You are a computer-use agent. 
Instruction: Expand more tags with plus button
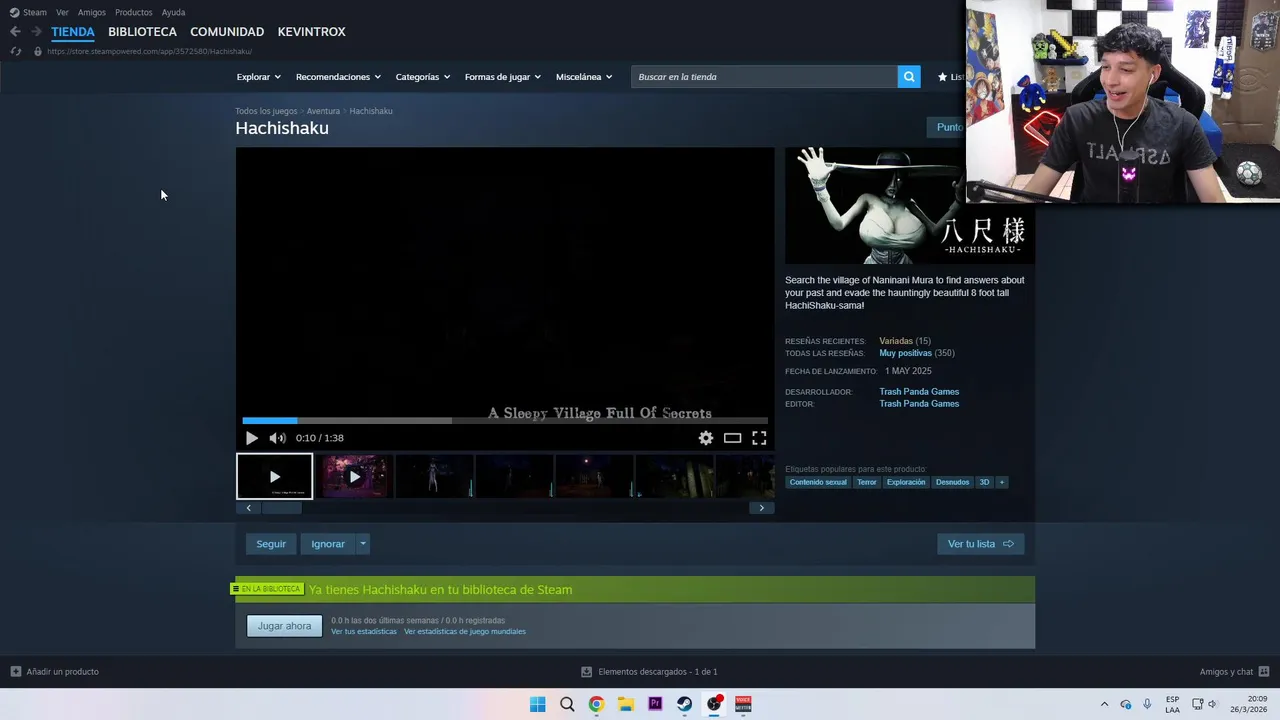1001,482
